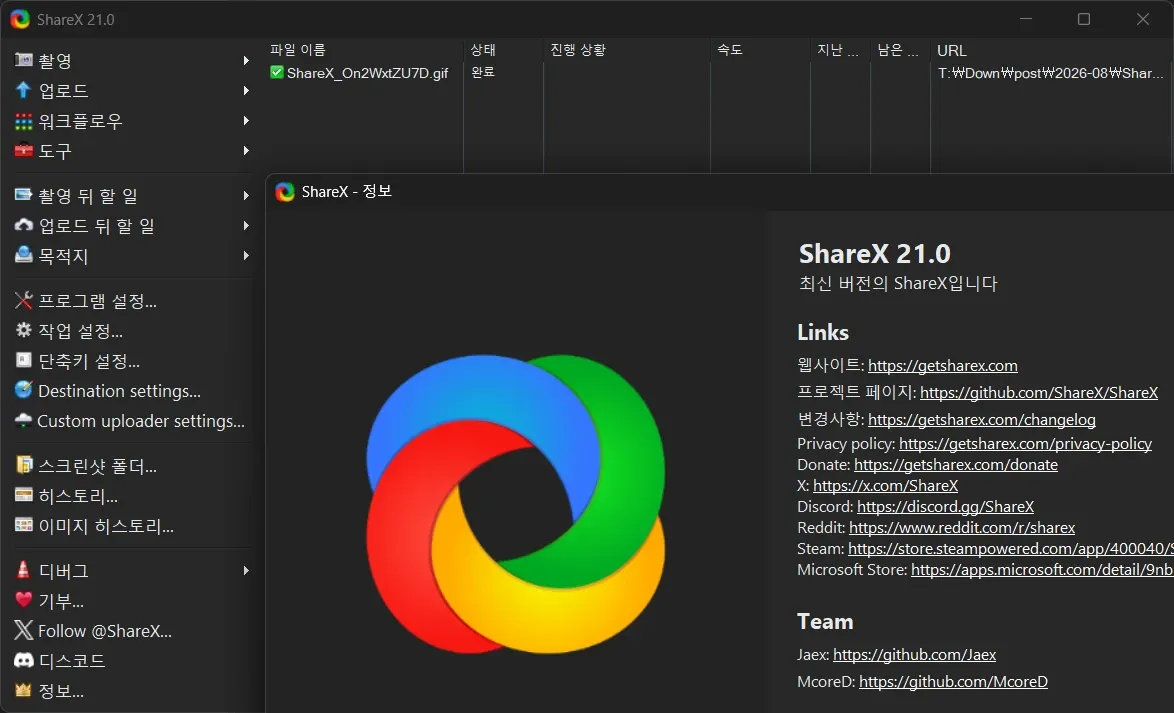Click the Custom uploader settings cloud icon

point(24,420)
